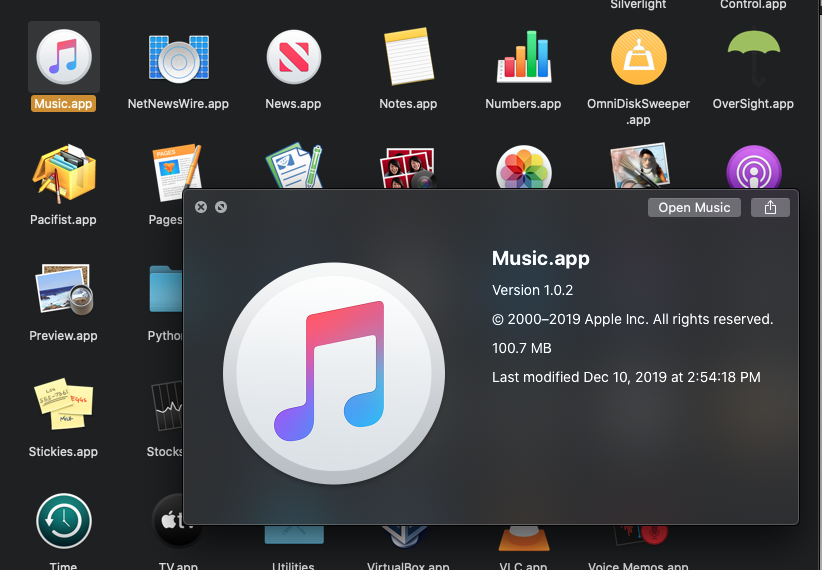Click the NetNewsWire.app file label
Screen dimensions: 822x570
(178, 104)
